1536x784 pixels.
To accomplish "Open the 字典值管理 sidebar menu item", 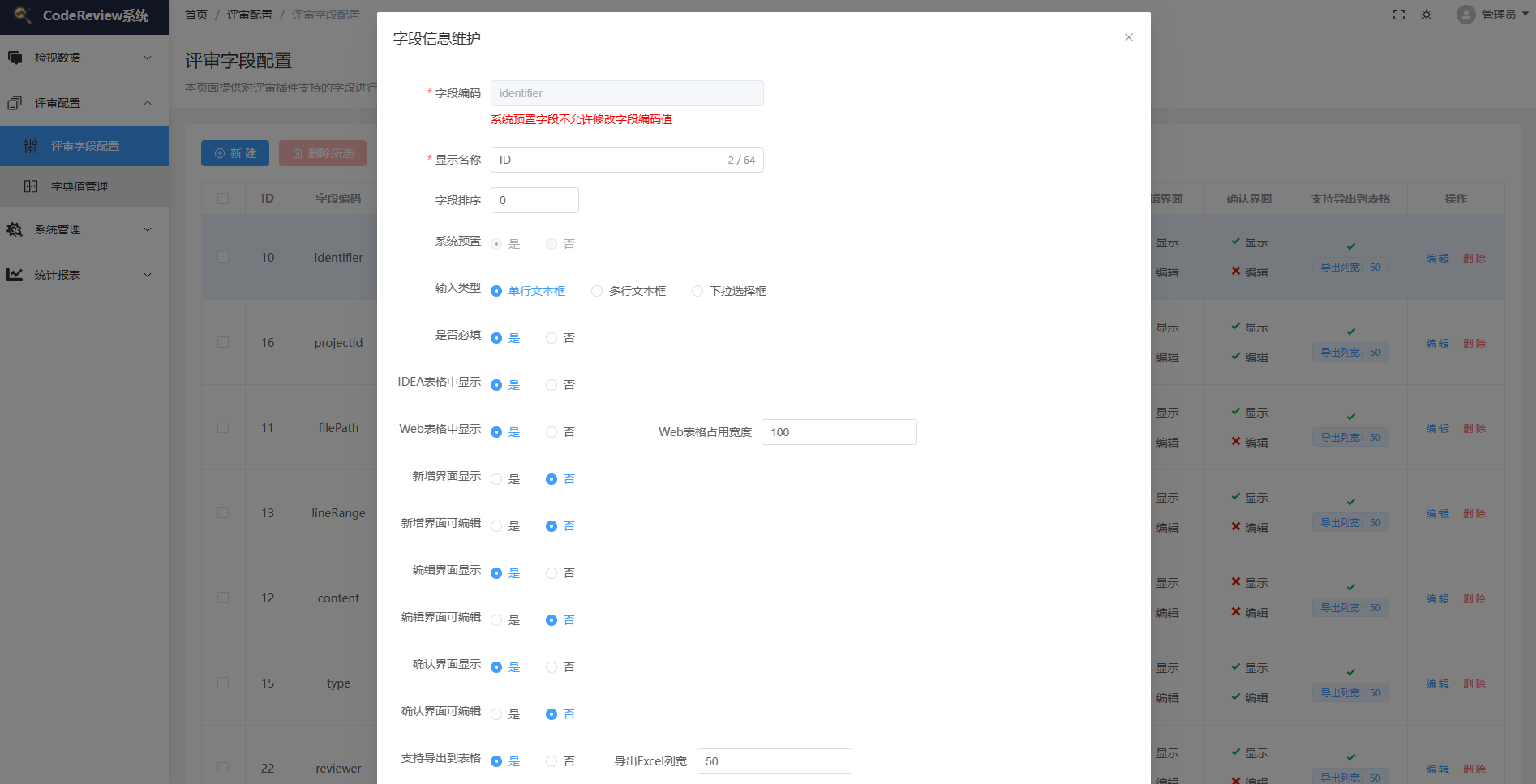I will pyautogui.click(x=79, y=186).
